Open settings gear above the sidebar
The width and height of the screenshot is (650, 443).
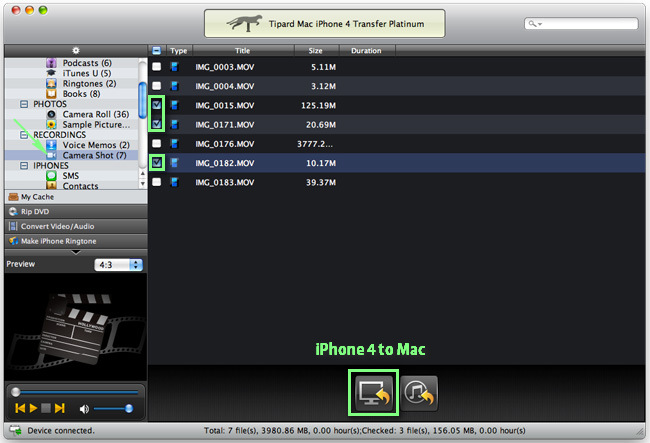pos(75,51)
